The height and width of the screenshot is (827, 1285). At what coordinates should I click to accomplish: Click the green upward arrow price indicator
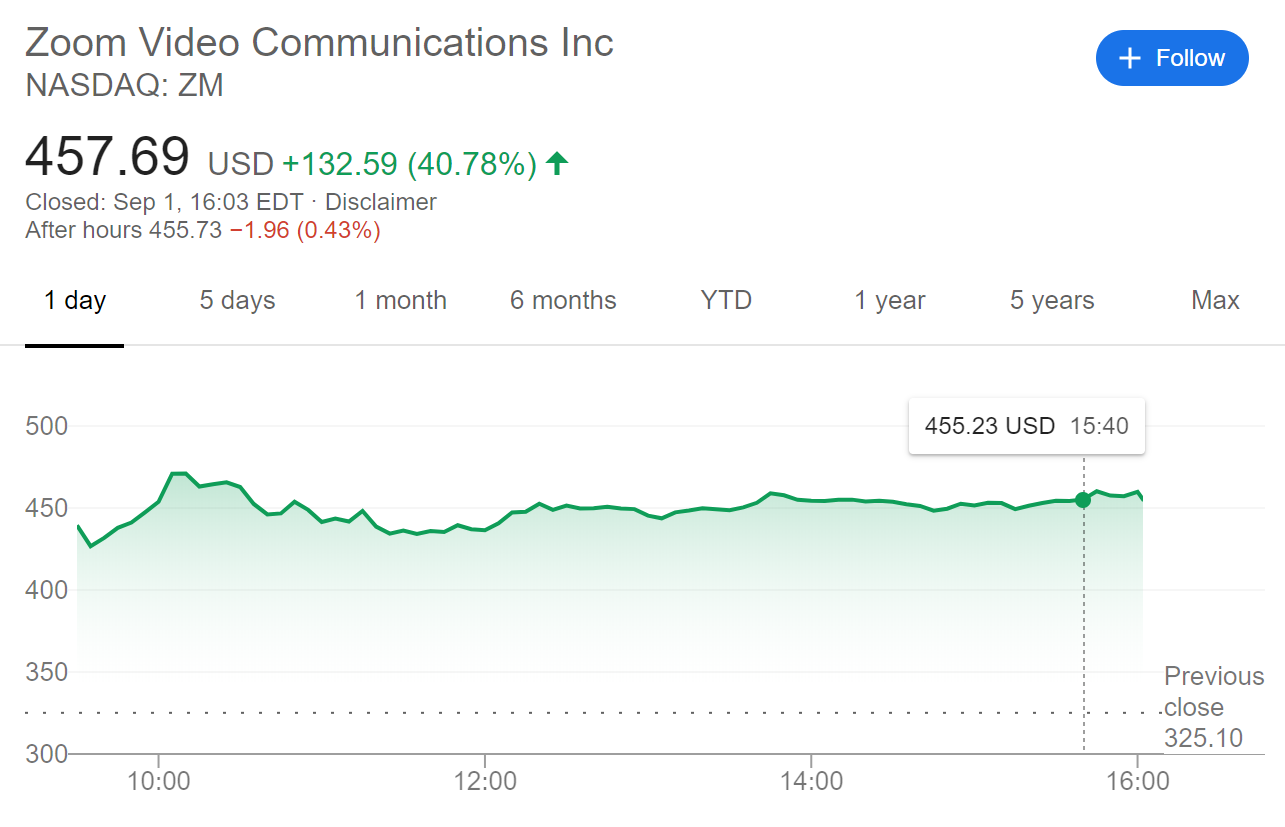(x=557, y=164)
